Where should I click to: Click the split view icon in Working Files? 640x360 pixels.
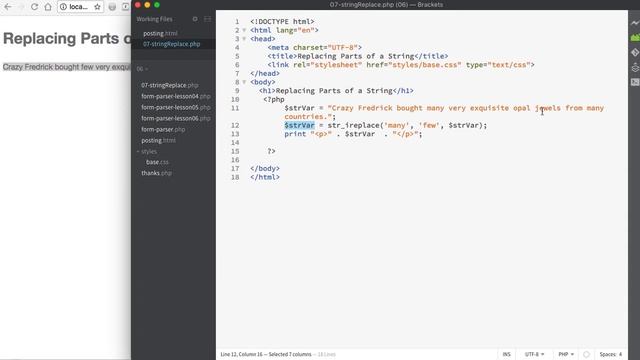[x=207, y=19]
